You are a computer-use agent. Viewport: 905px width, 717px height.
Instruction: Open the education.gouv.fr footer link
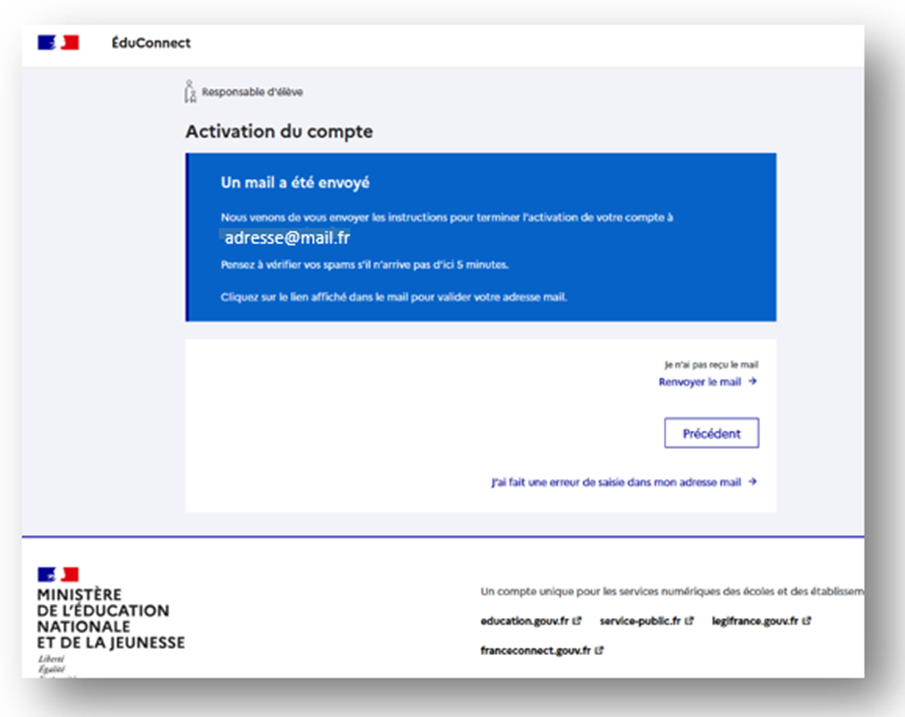524,621
